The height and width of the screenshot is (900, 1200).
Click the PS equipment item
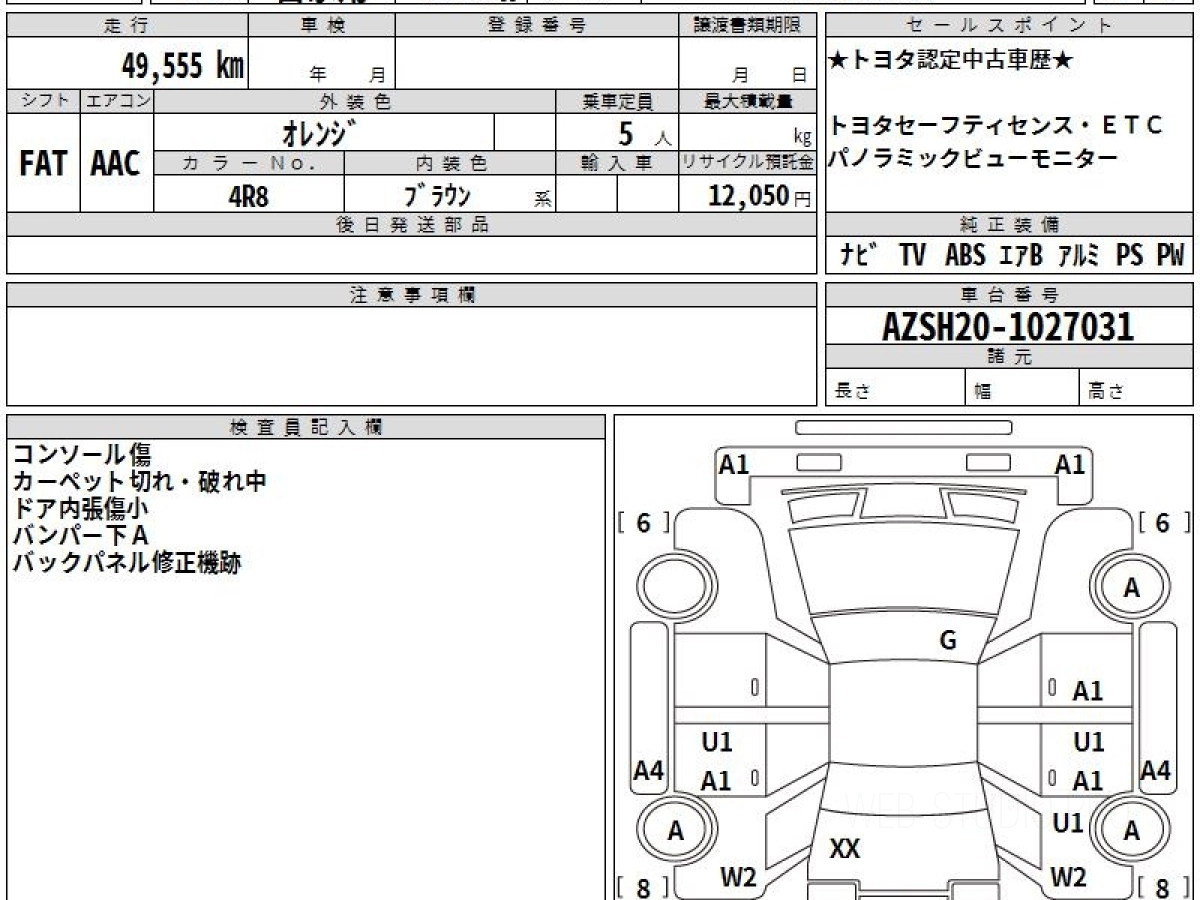1130,256
